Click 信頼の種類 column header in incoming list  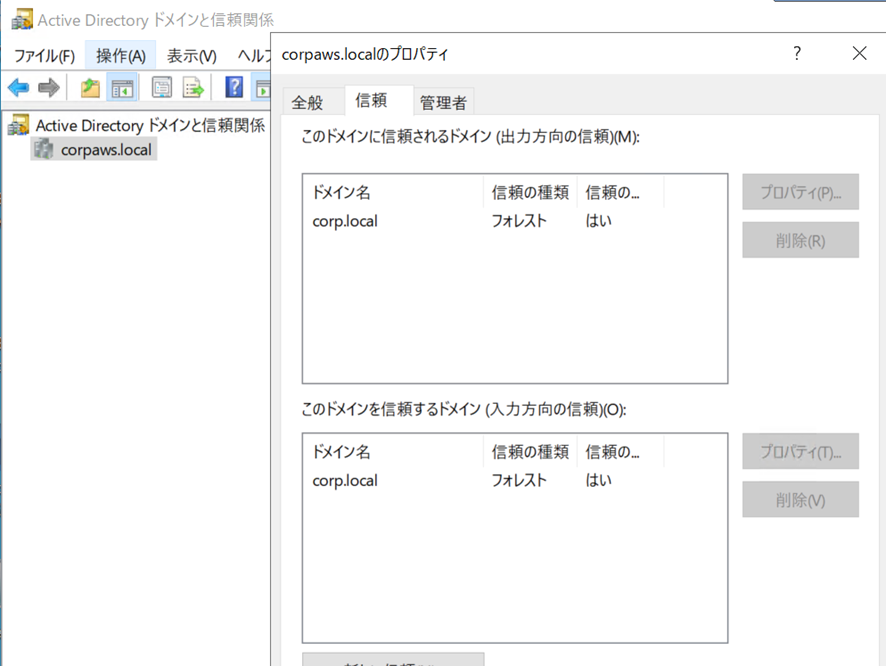point(530,452)
